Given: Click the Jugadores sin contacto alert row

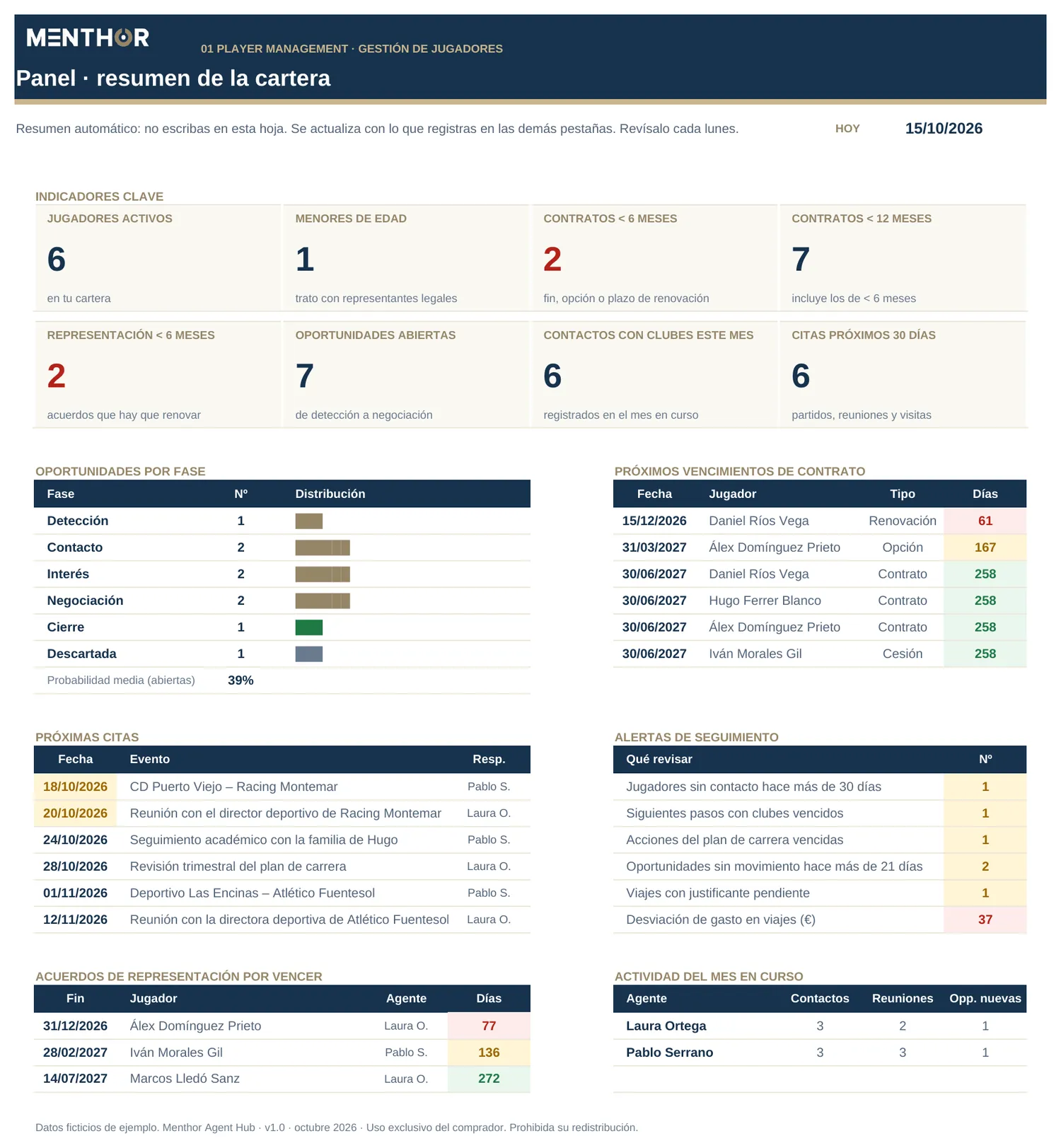Looking at the screenshot, I should point(820,787).
